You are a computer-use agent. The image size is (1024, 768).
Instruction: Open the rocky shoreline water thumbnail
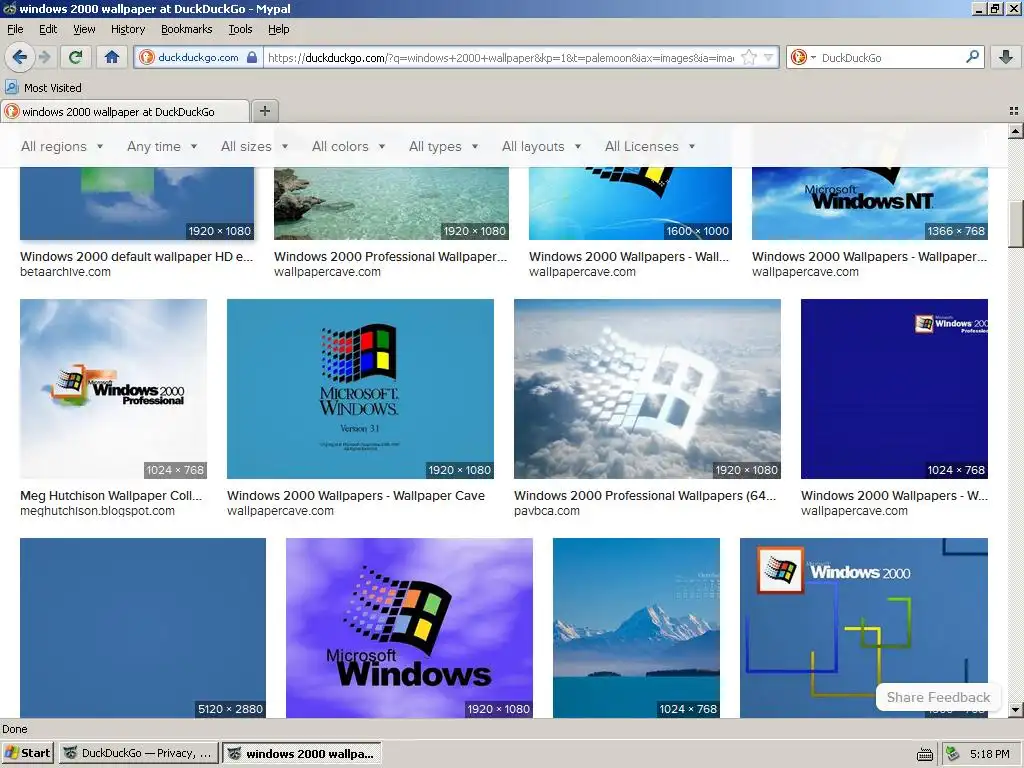pos(391,203)
